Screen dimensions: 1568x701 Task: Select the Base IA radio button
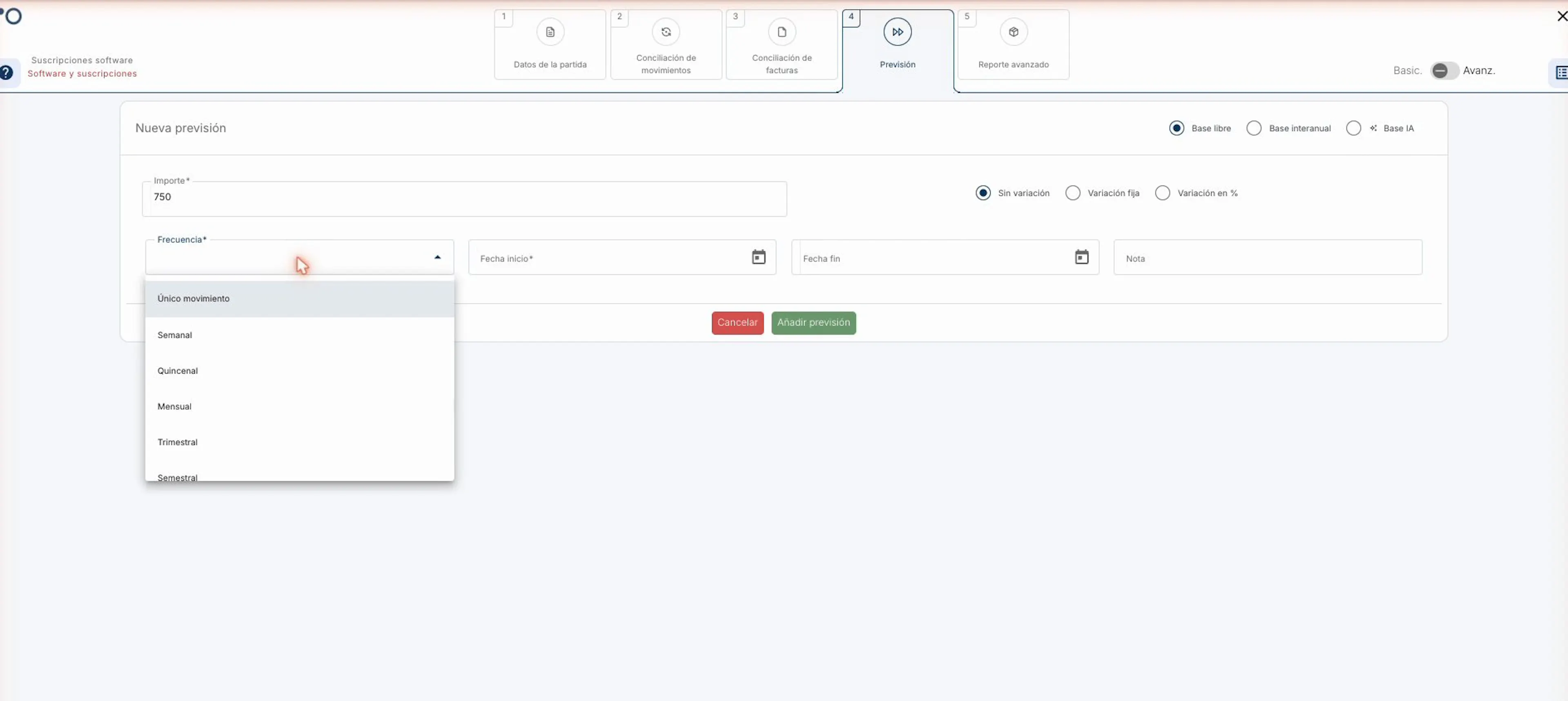pyautogui.click(x=1353, y=128)
